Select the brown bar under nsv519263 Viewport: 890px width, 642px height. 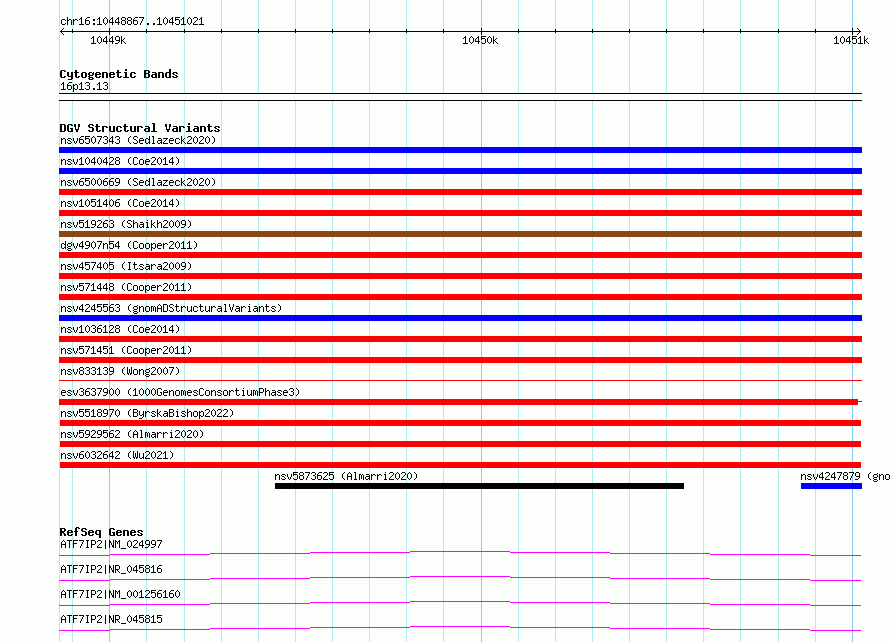pos(460,234)
